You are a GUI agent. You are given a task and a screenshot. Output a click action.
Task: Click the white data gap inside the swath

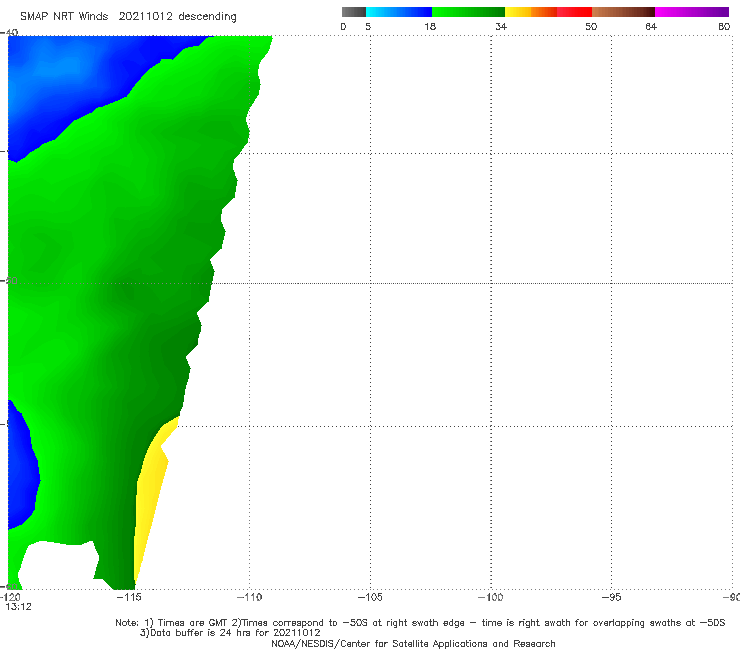(59, 564)
